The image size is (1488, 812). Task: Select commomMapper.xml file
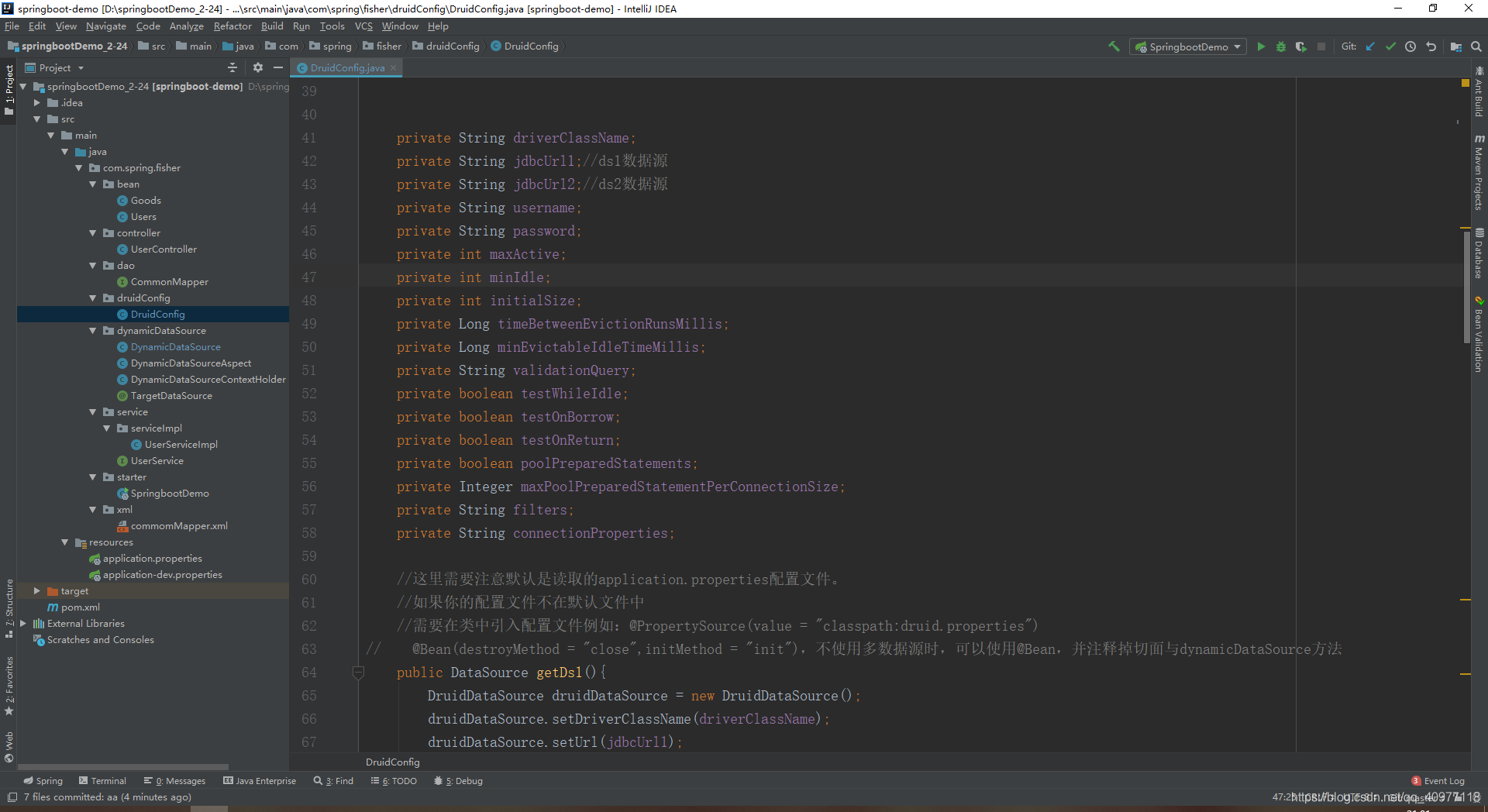click(x=179, y=525)
